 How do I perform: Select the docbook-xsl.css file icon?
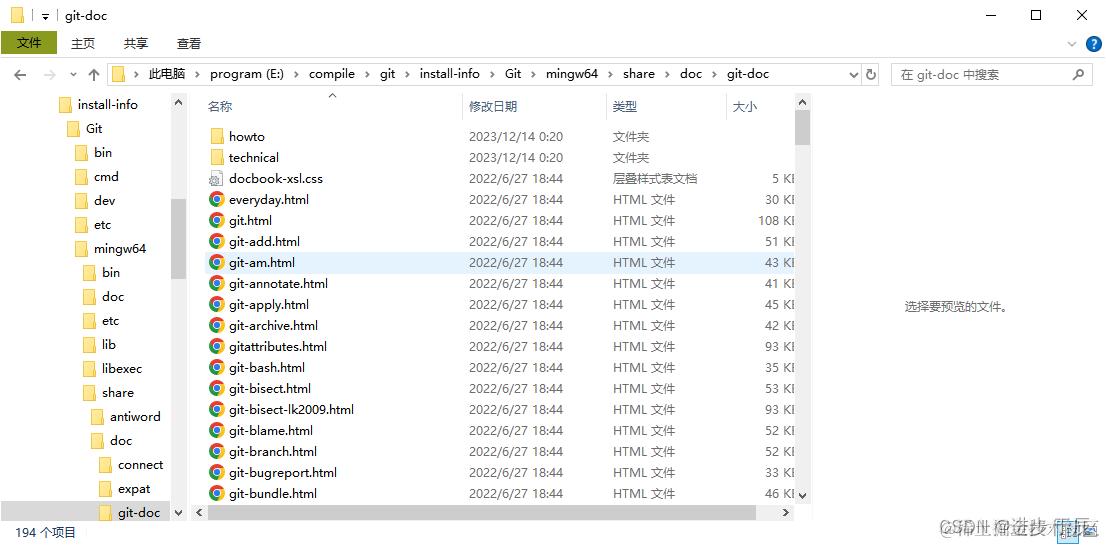[217, 178]
